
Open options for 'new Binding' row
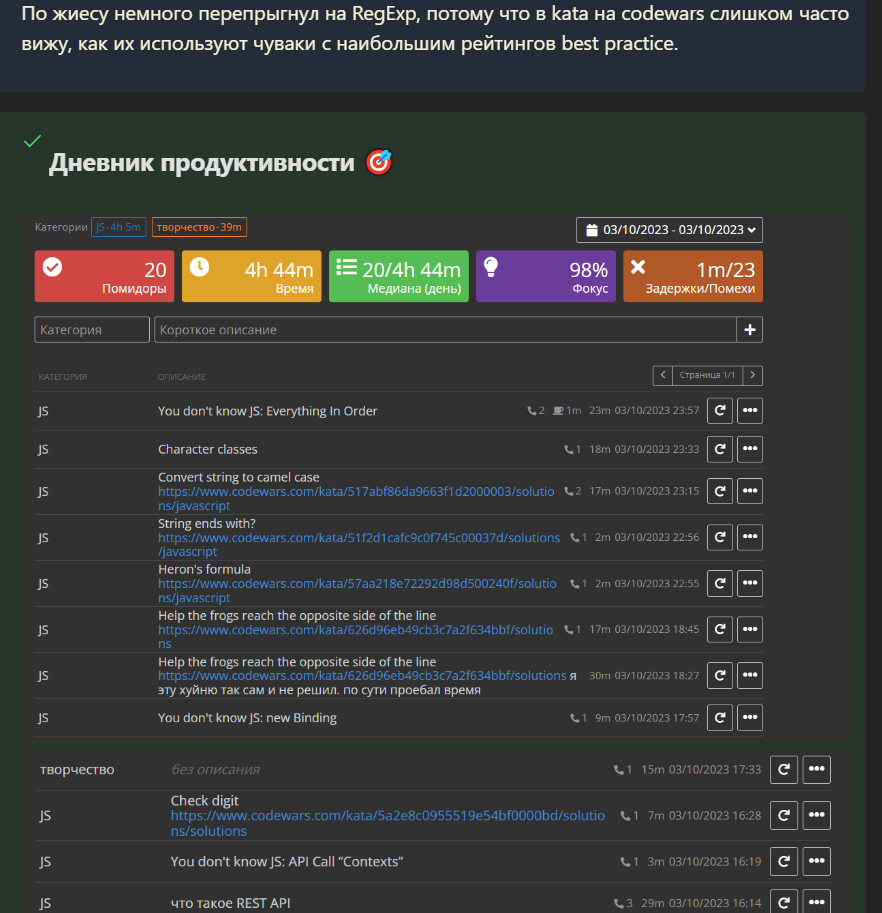point(750,717)
